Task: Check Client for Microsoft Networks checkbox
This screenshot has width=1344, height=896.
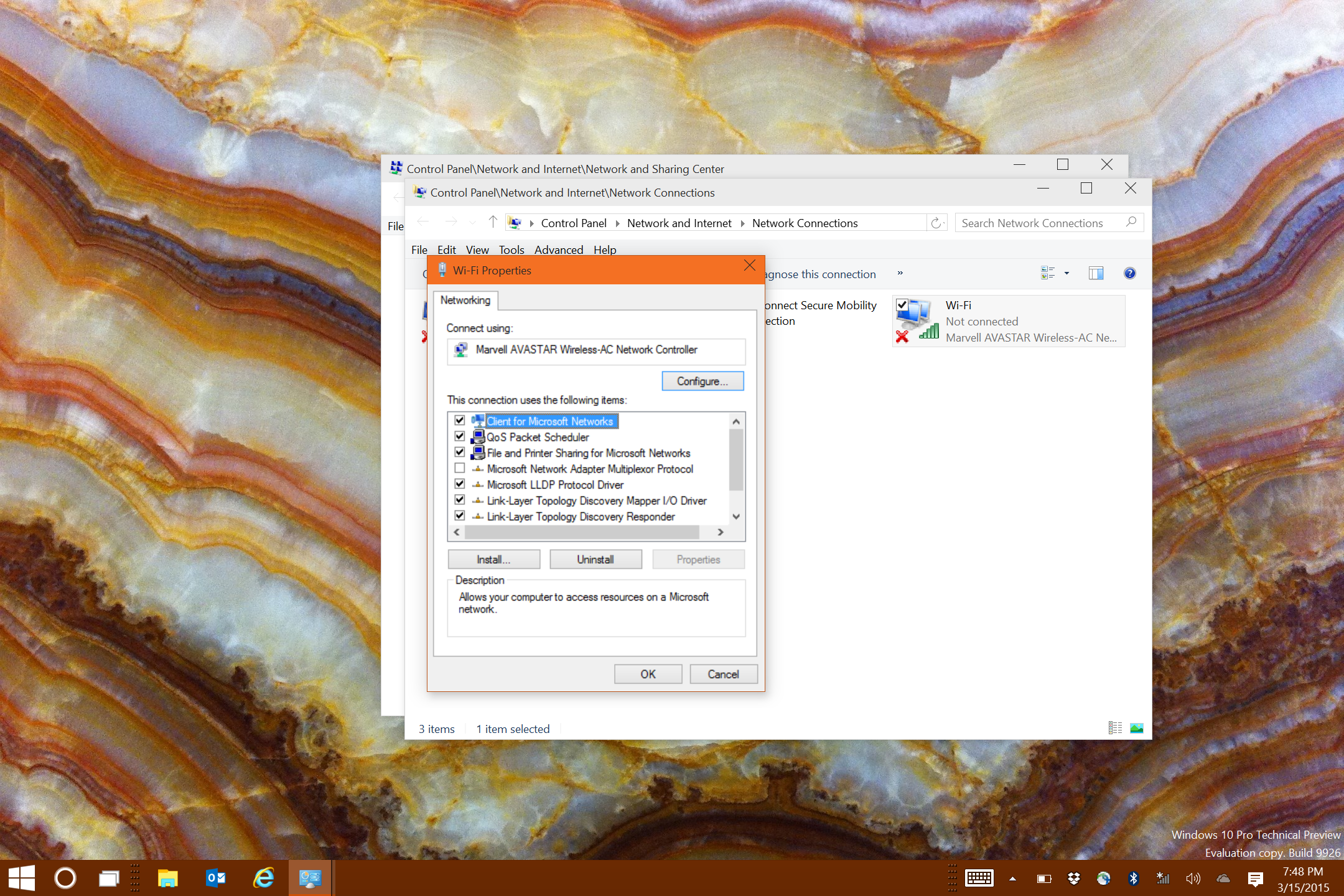Action: click(x=460, y=421)
